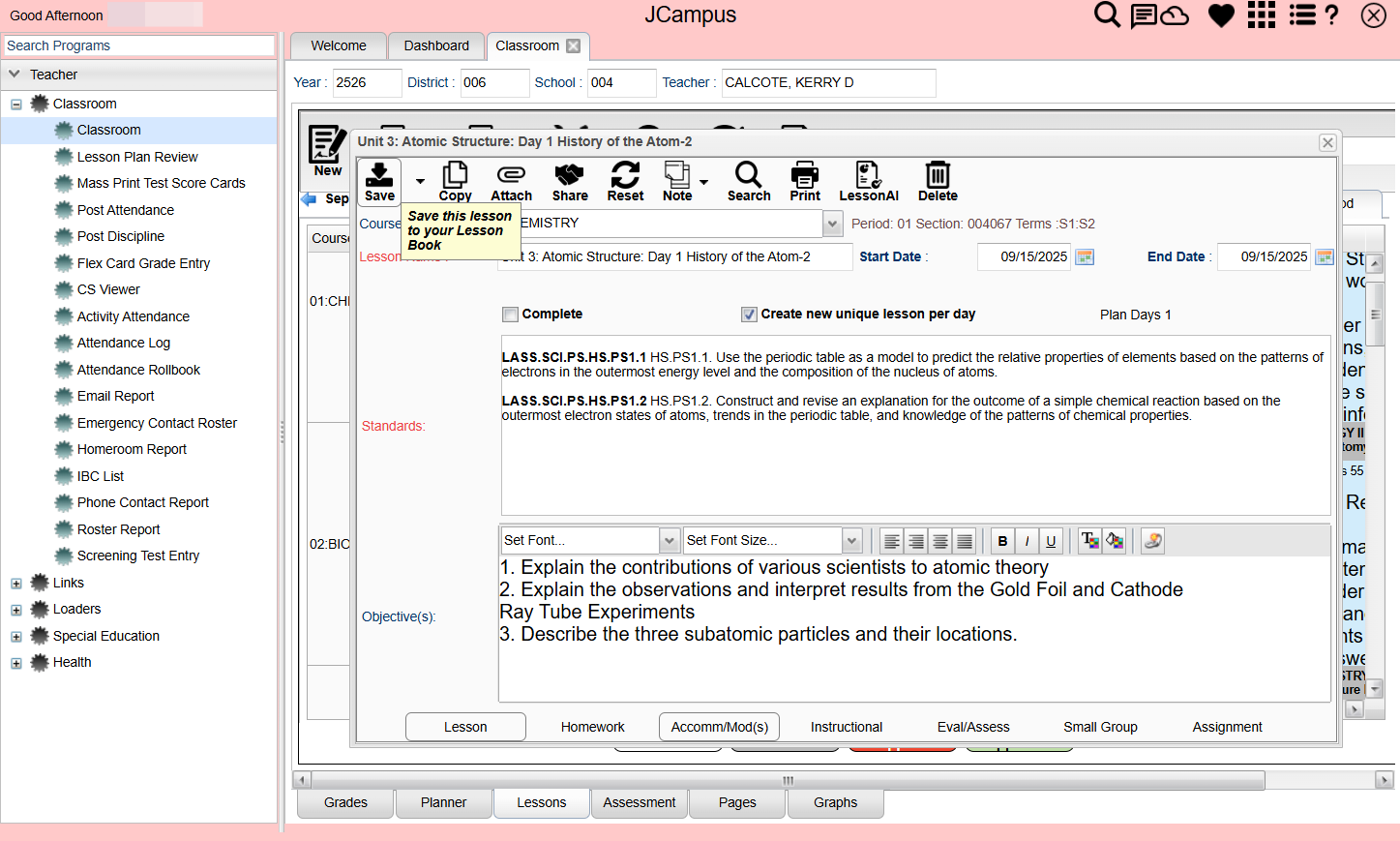
Task: Open the Course dropdown arrow
Action: coord(832,225)
